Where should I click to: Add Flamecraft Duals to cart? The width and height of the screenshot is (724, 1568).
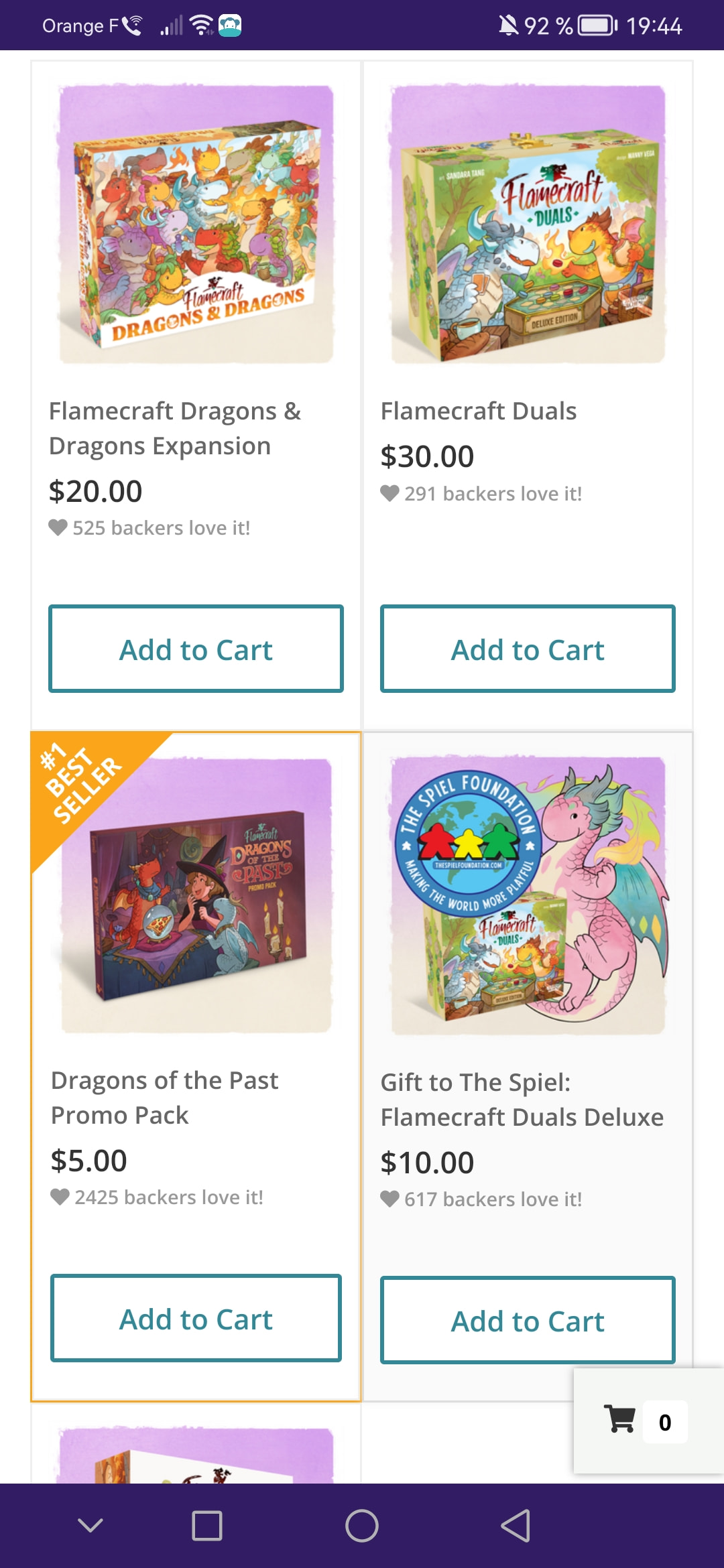click(x=528, y=649)
